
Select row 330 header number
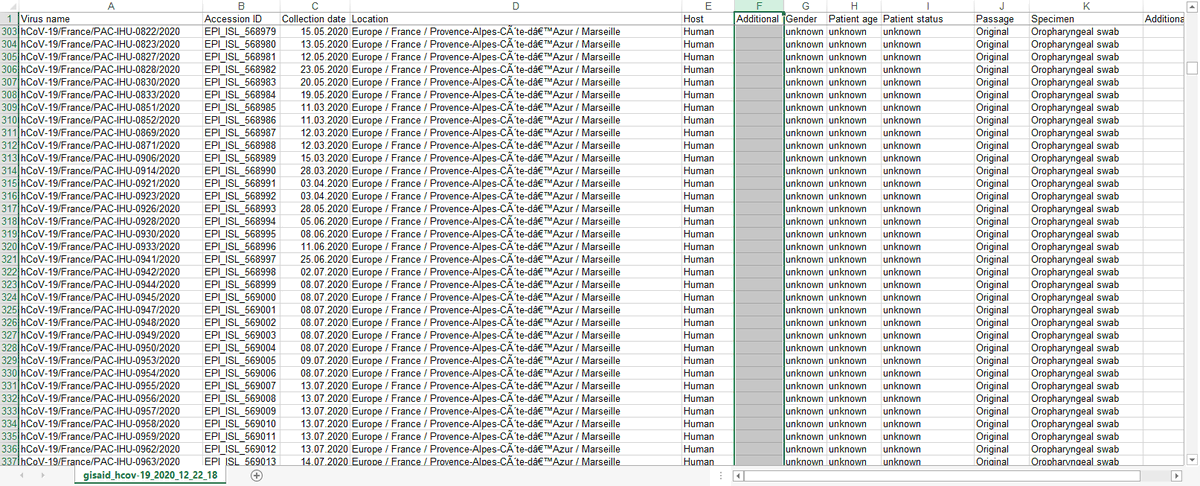point(9,372)
